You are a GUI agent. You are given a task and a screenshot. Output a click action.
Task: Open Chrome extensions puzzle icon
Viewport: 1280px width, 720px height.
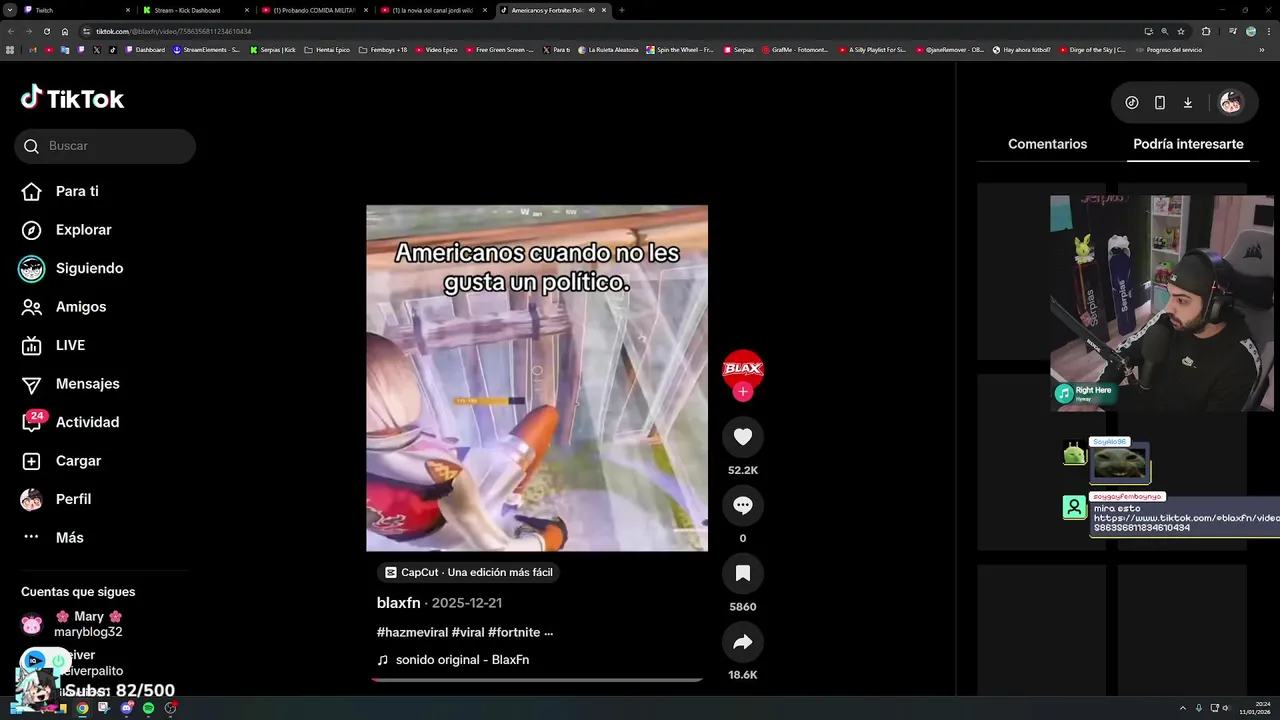(x=1206, y=31)
